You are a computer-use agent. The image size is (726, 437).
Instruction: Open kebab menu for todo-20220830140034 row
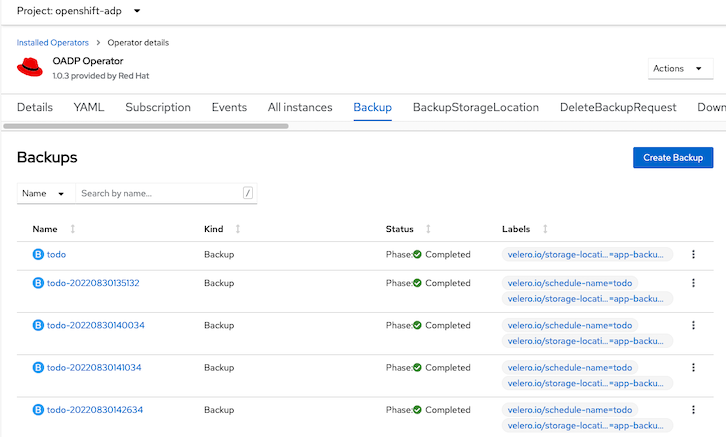693,325
